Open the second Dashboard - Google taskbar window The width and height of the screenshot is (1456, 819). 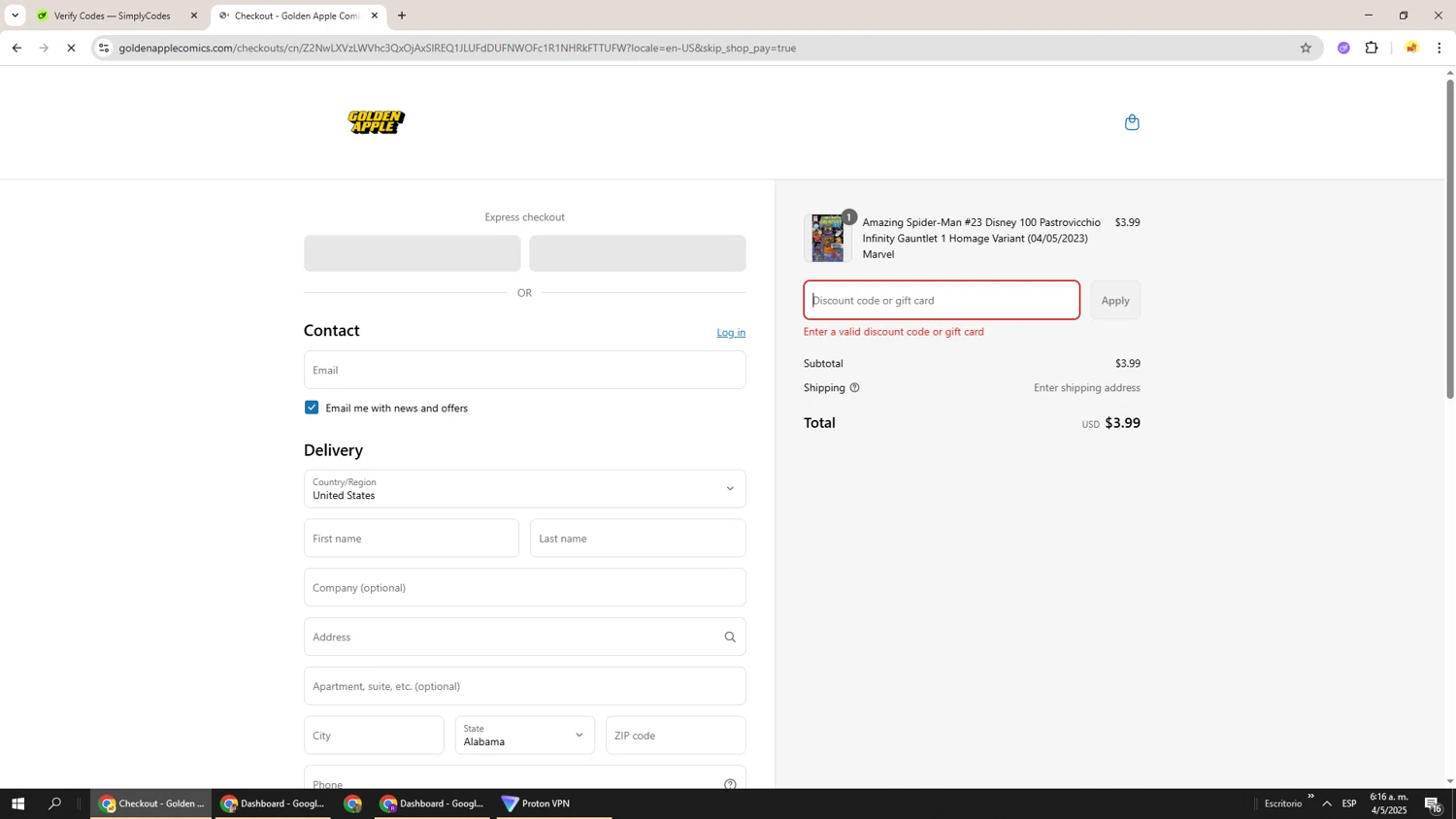(x=431, y=803)
